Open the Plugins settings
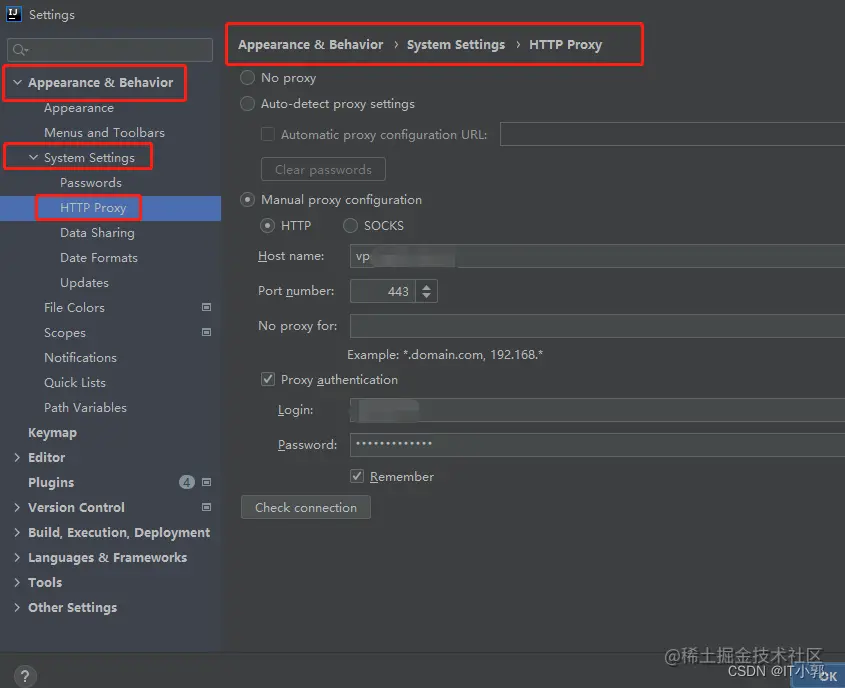This screenshot has height=688, width=845. coord(51,482)
